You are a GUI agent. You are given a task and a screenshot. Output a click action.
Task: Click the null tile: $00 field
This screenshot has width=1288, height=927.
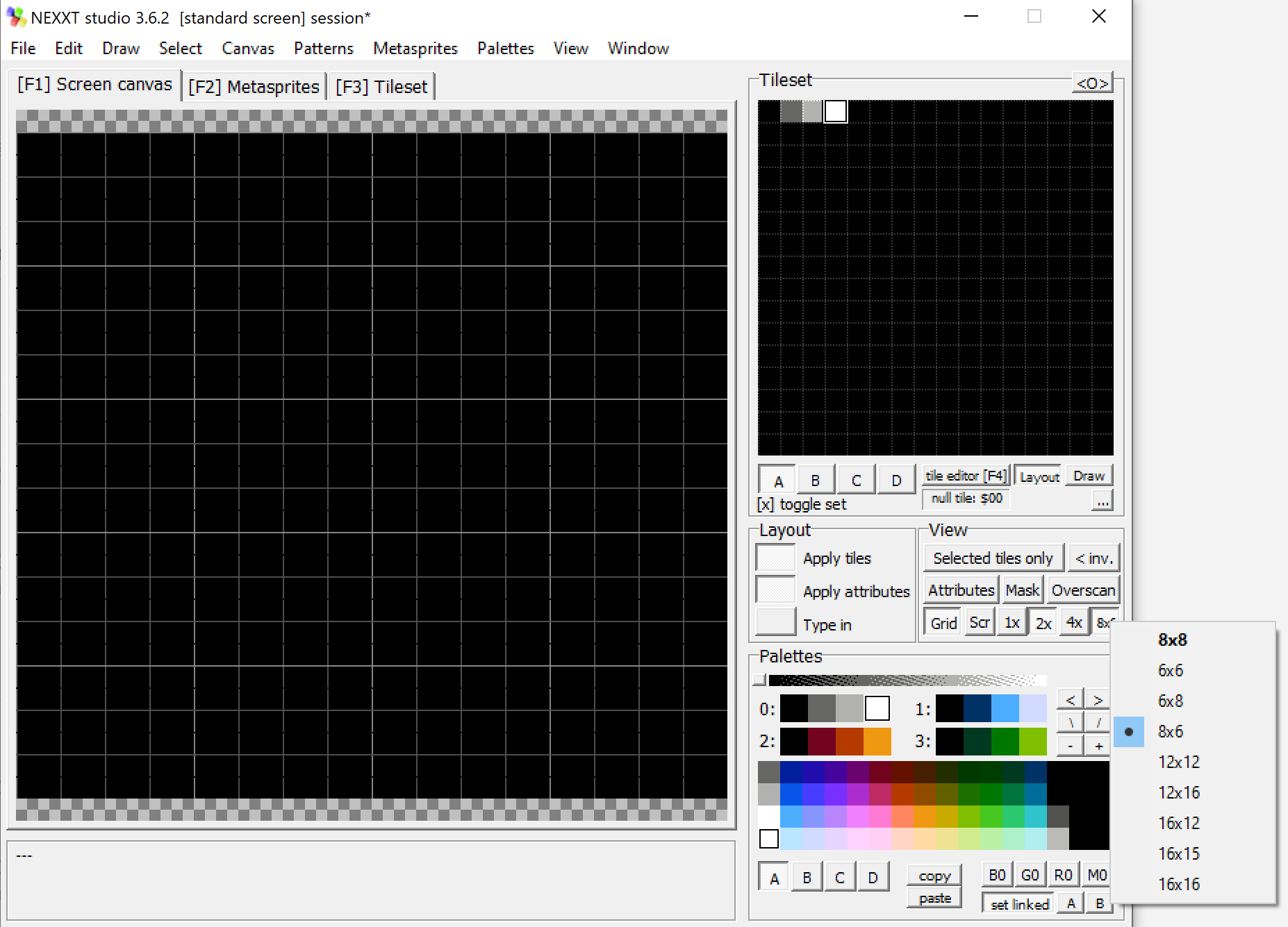tap(966, 499)
